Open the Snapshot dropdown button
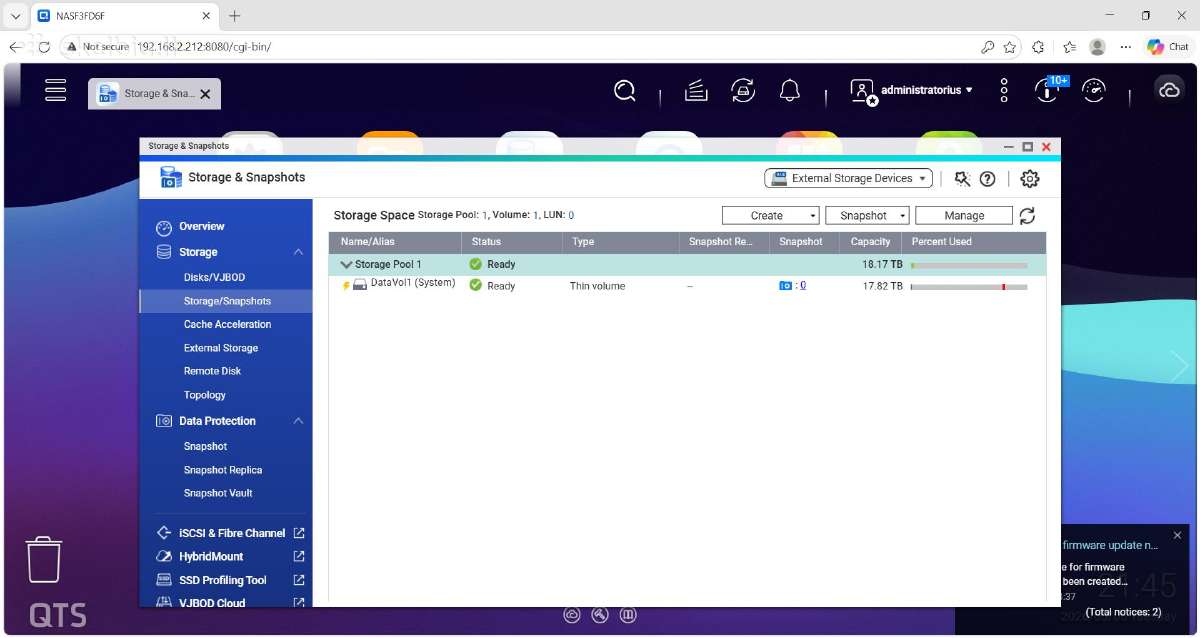 867,216
